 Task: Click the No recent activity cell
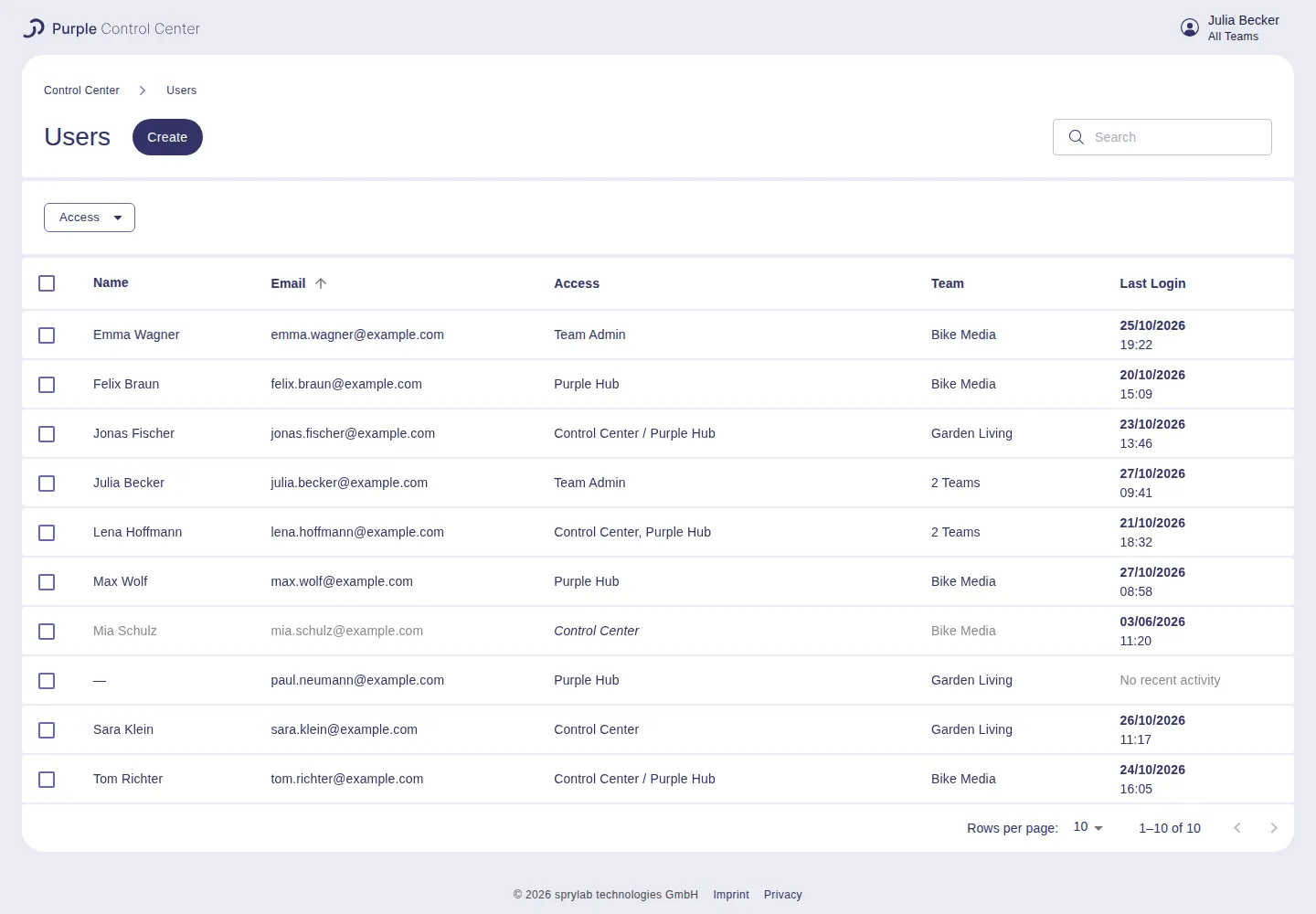click(1170, 680)
